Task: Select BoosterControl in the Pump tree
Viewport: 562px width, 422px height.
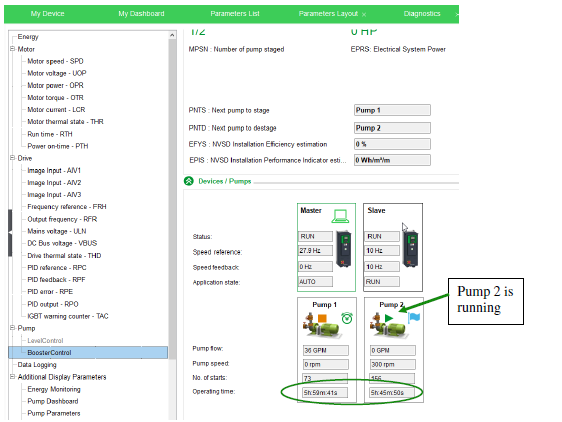Action: tap(49, 352)
